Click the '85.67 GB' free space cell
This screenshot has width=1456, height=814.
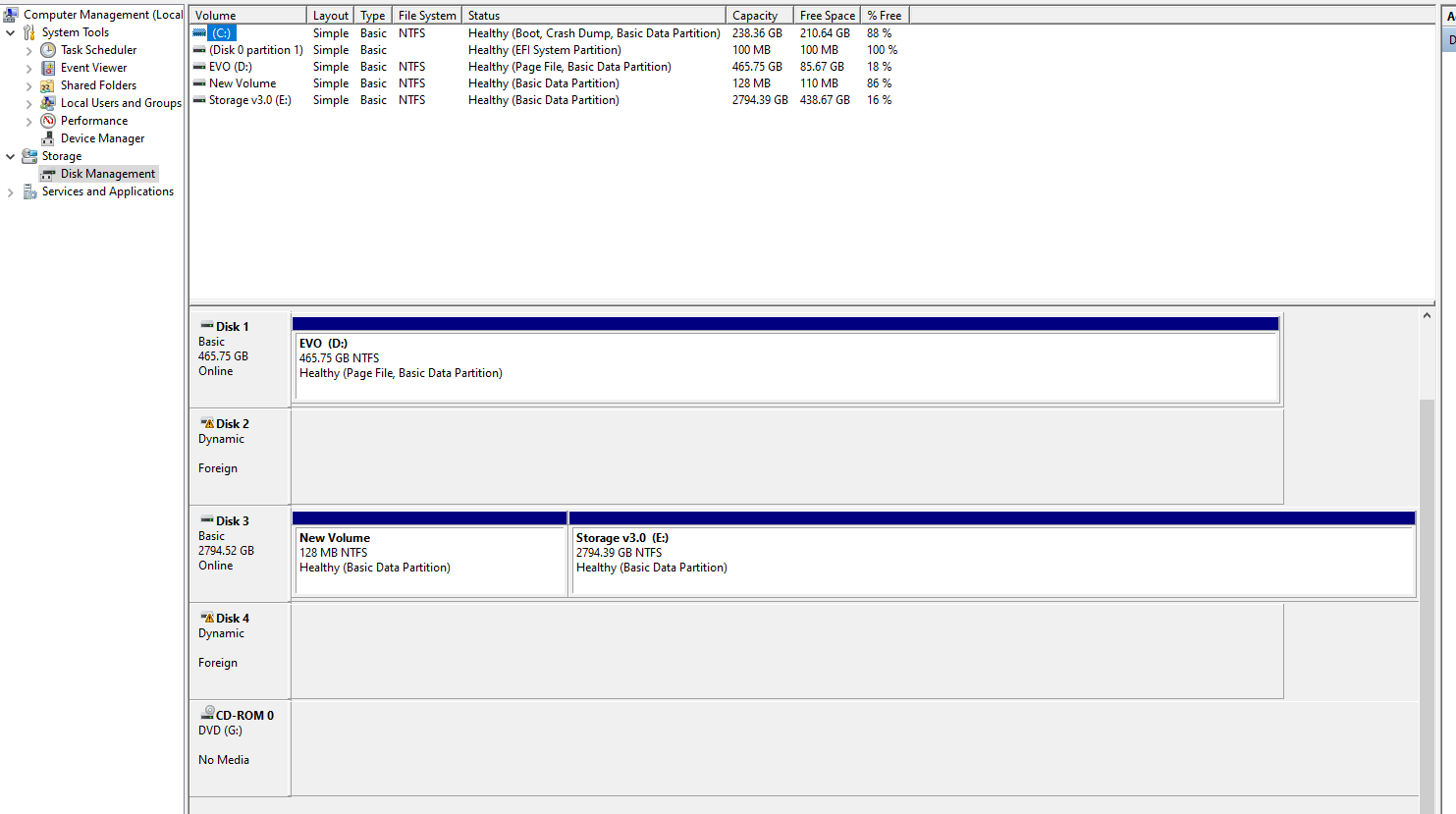[x=822, y=67]
